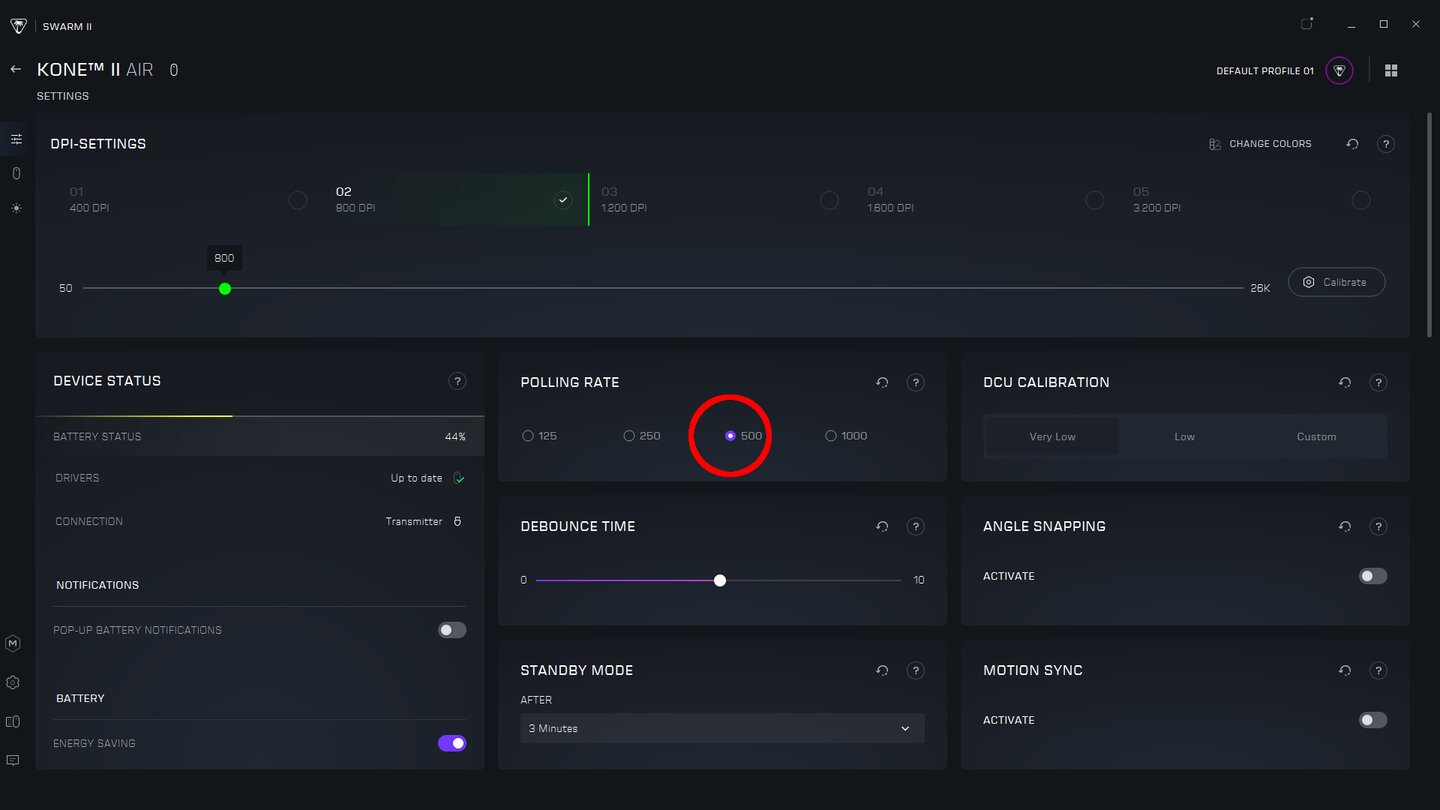Open help for Polling Rate
The width and height of the screenshot is (1440, 810).
click(x=914, y=382)
